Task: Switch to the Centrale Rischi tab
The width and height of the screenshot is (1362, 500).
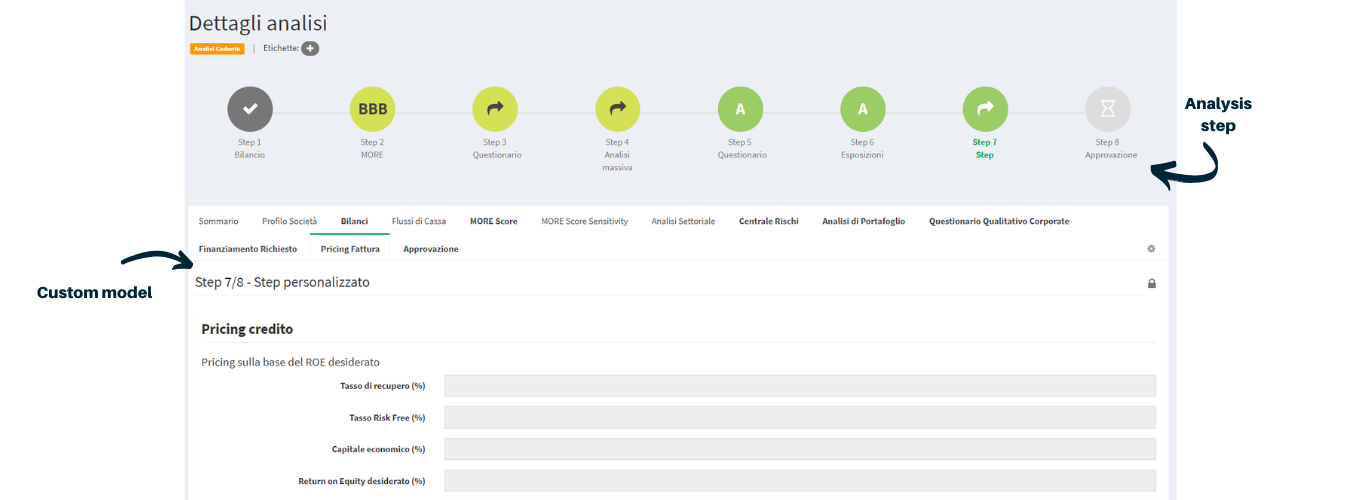Action: 769,221
